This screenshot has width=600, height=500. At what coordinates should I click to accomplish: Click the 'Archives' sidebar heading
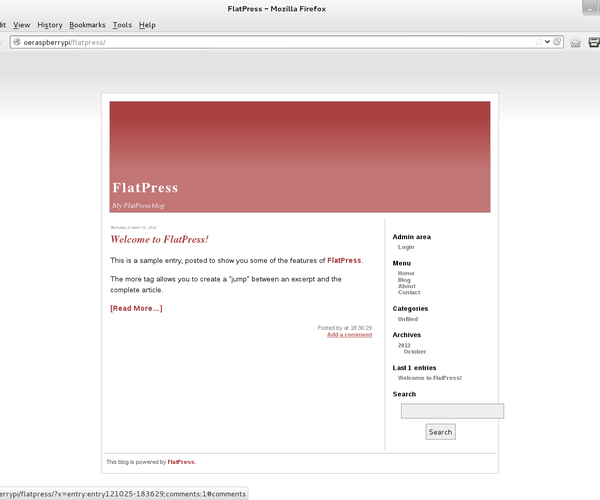click(407, 335)
